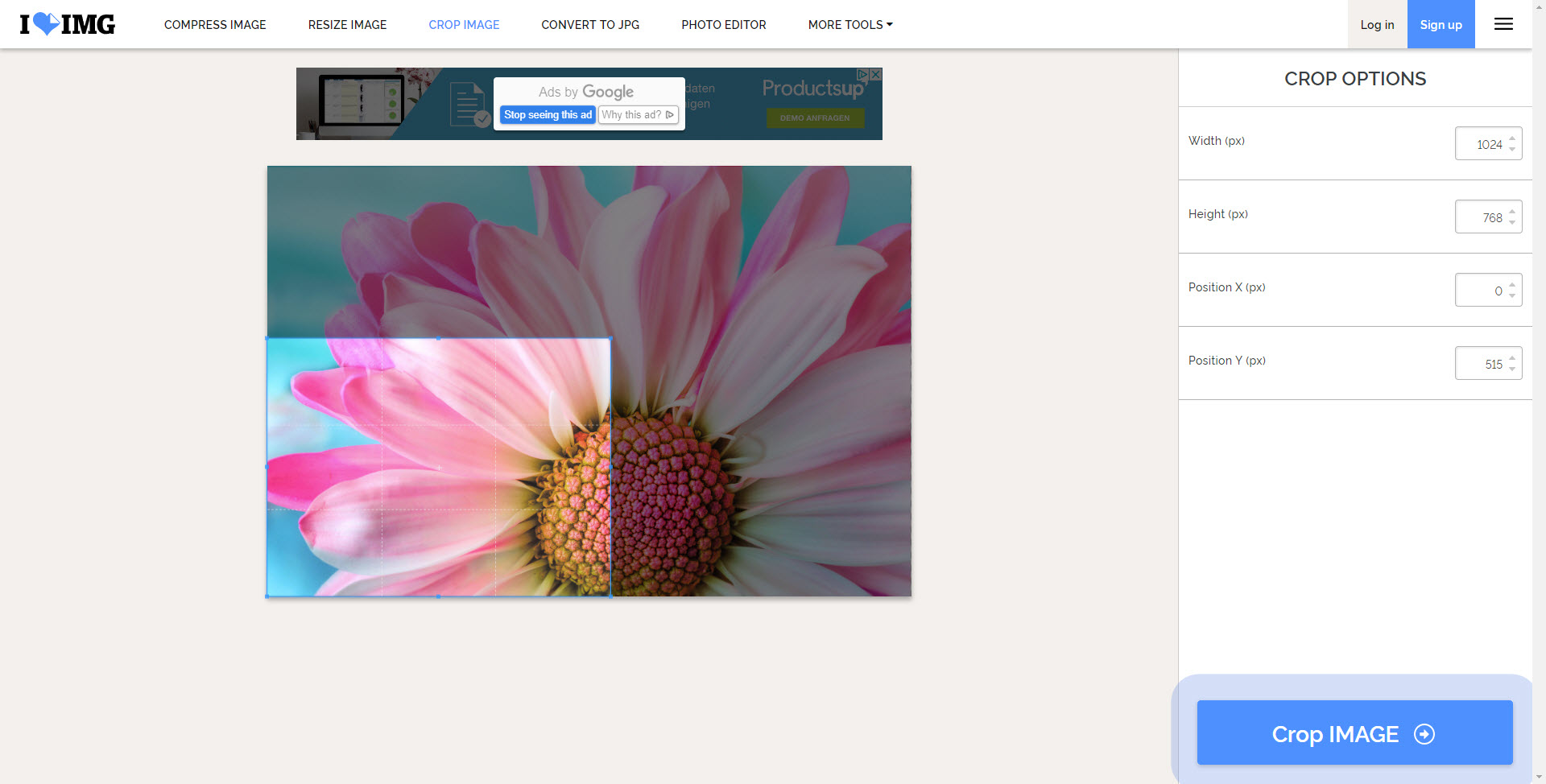Image resolution: width=1546 pixels, height=784 pixels.
Task: Close the ad with the X icon
Action: (x=876, y=74)
